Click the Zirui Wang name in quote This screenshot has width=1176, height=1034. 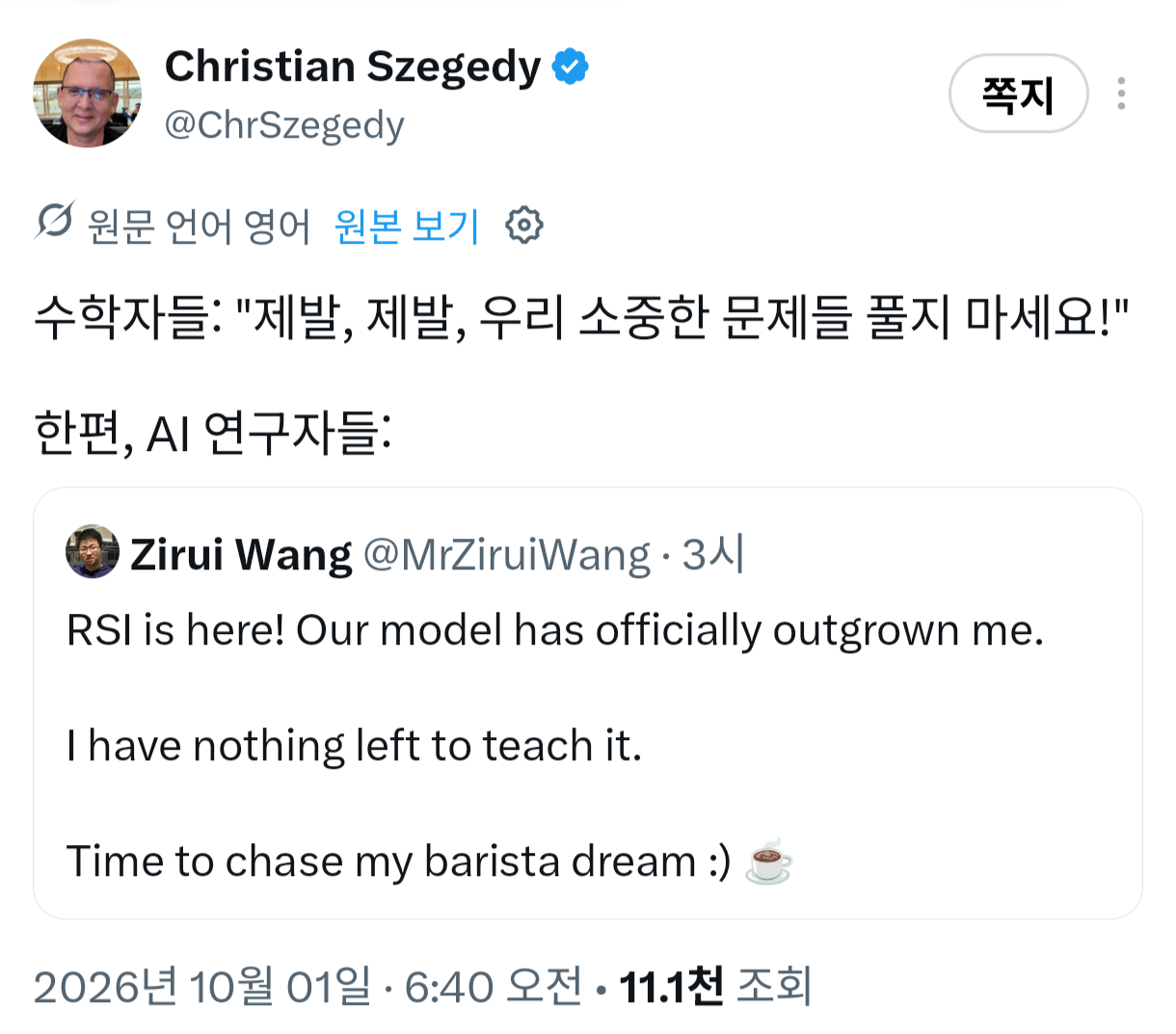pos(241,555)
